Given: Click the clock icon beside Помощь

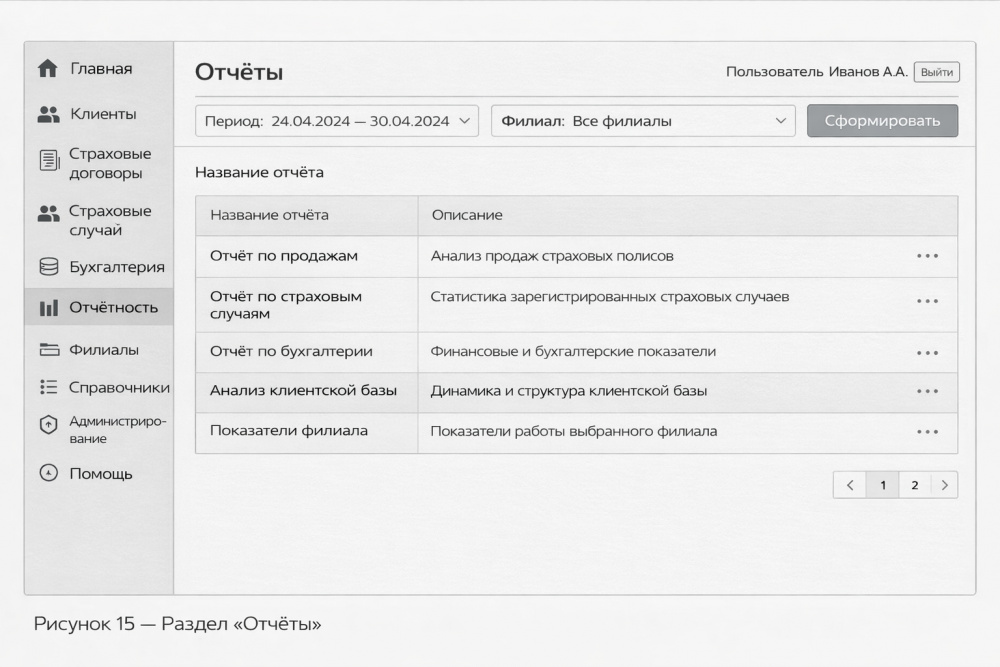Looking at the screenshot, I should [48, 473].
